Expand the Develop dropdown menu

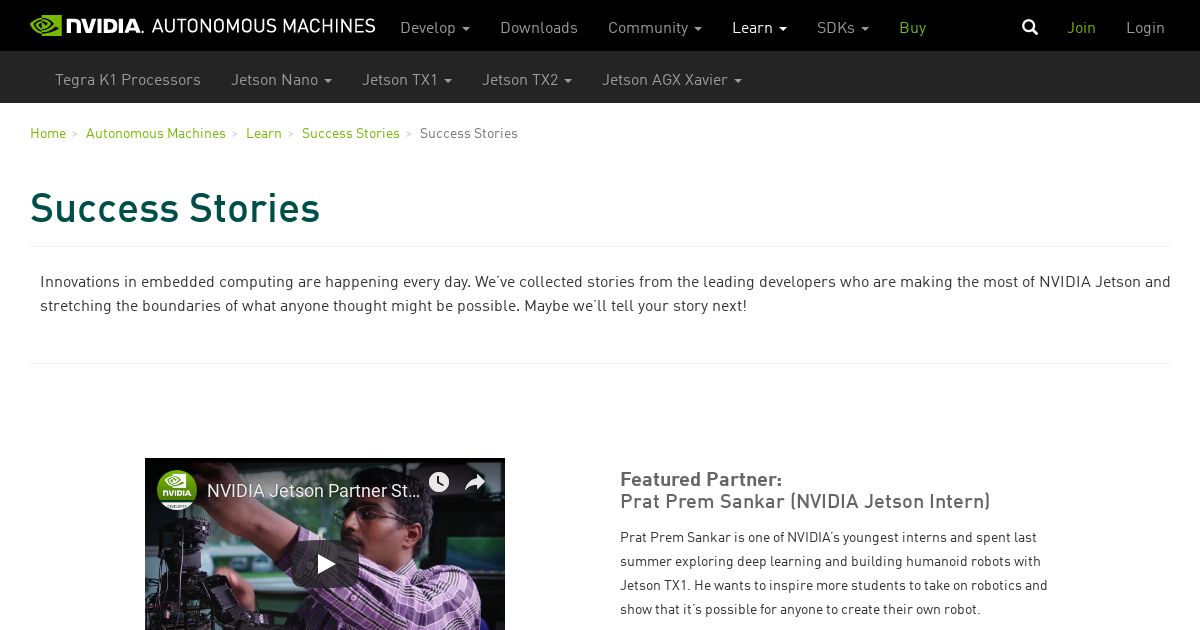[x=435, y=28]
